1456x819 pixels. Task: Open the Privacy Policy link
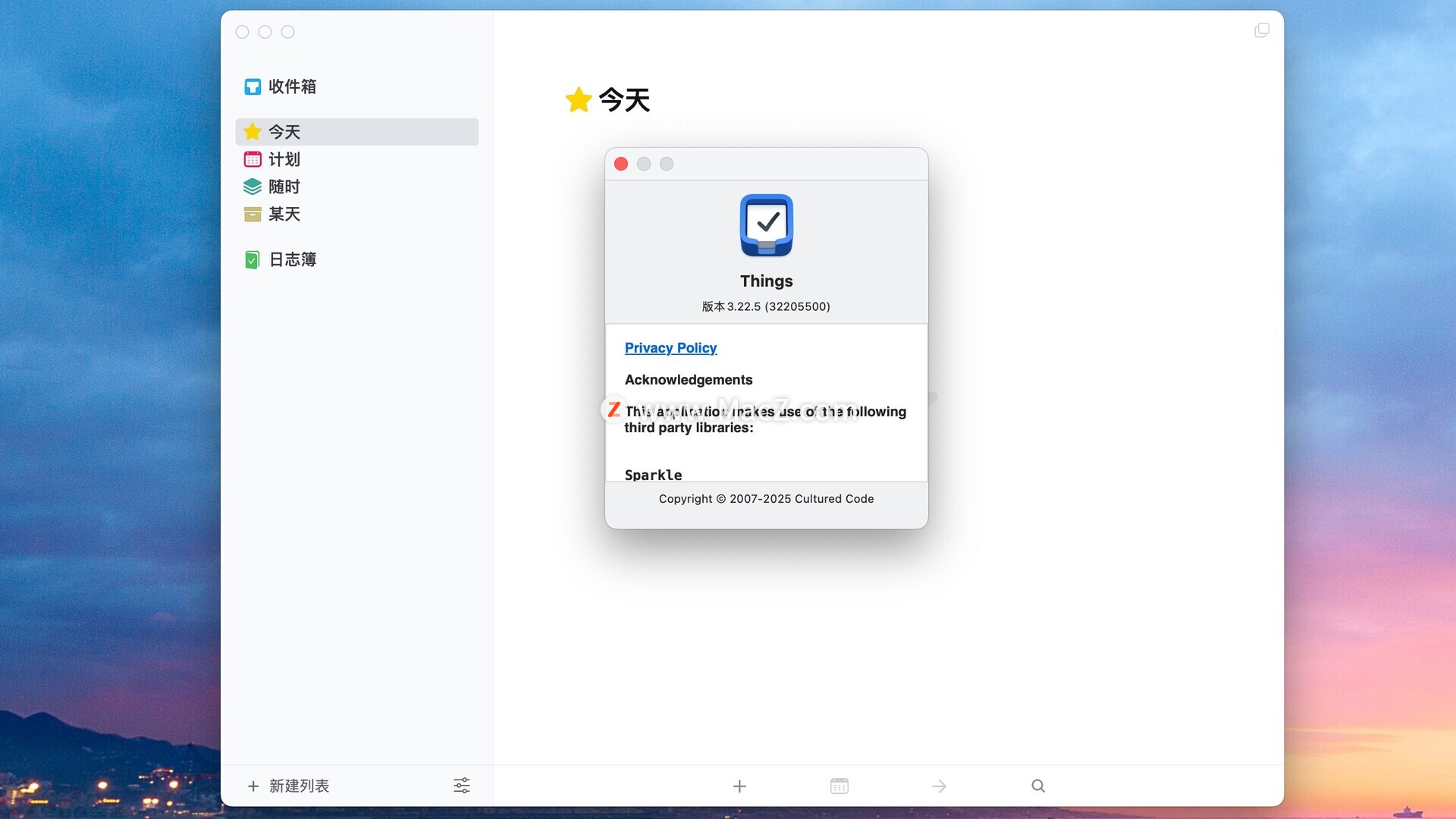click(670, 348)
